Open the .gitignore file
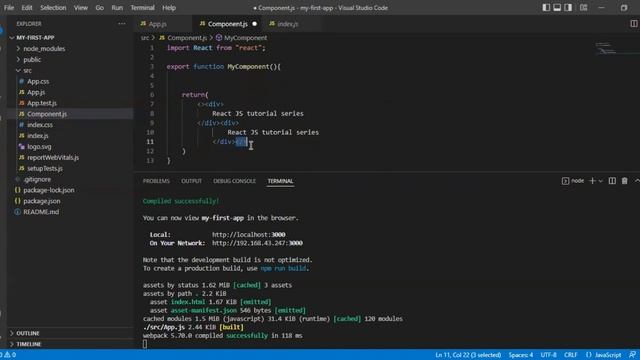640x360 pixels. coord(37,179)
